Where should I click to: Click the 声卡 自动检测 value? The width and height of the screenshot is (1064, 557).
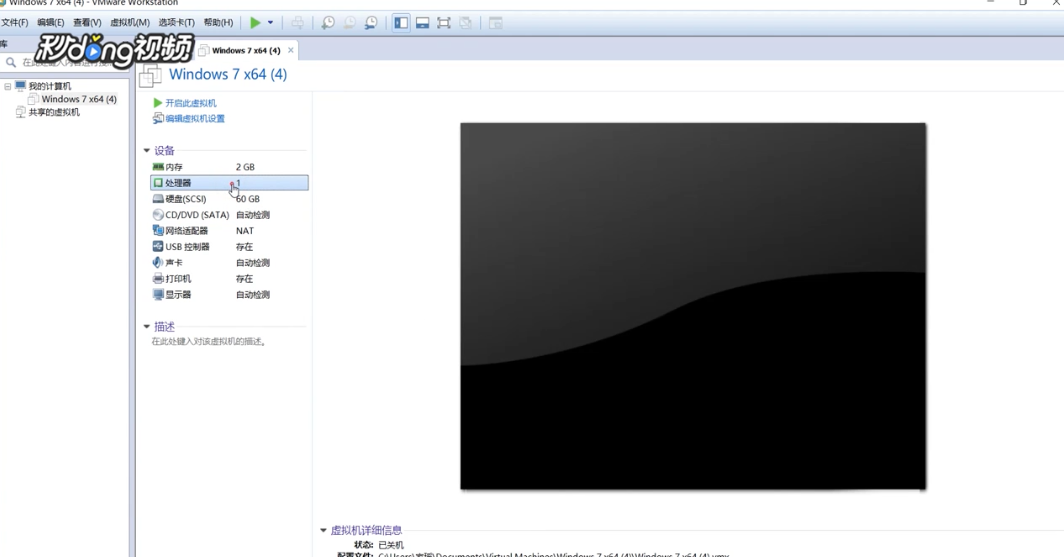click(x=252, y=263)
